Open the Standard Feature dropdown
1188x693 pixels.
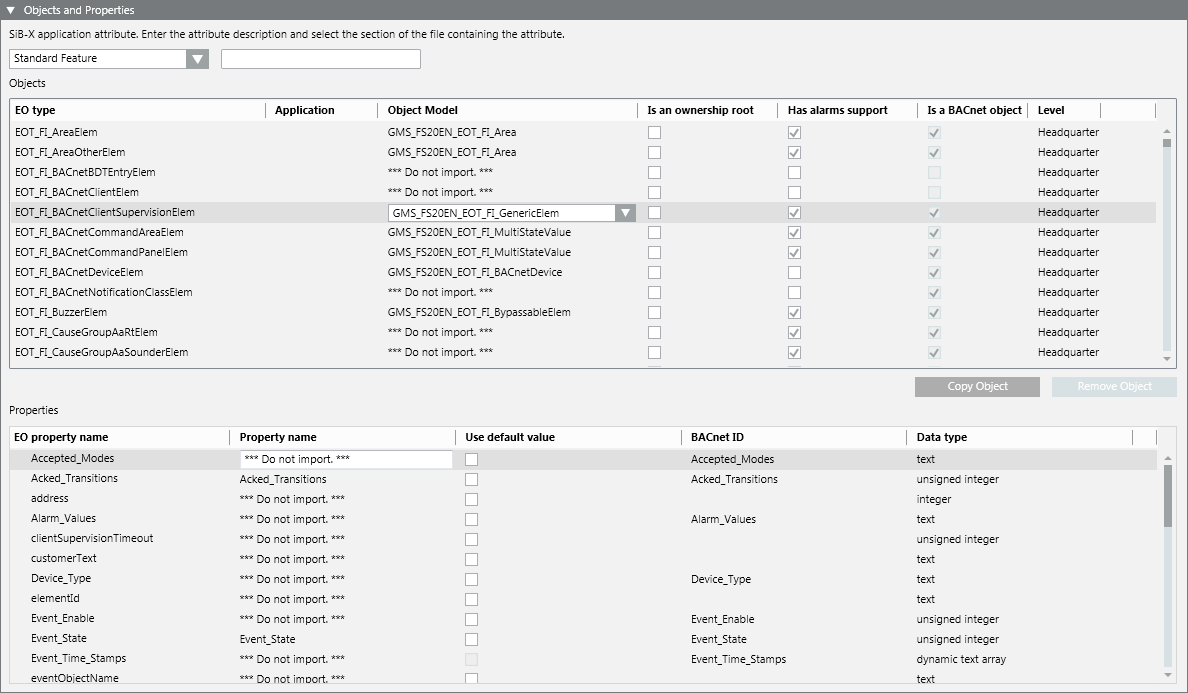pyautogui.click(x=197, y=59)
